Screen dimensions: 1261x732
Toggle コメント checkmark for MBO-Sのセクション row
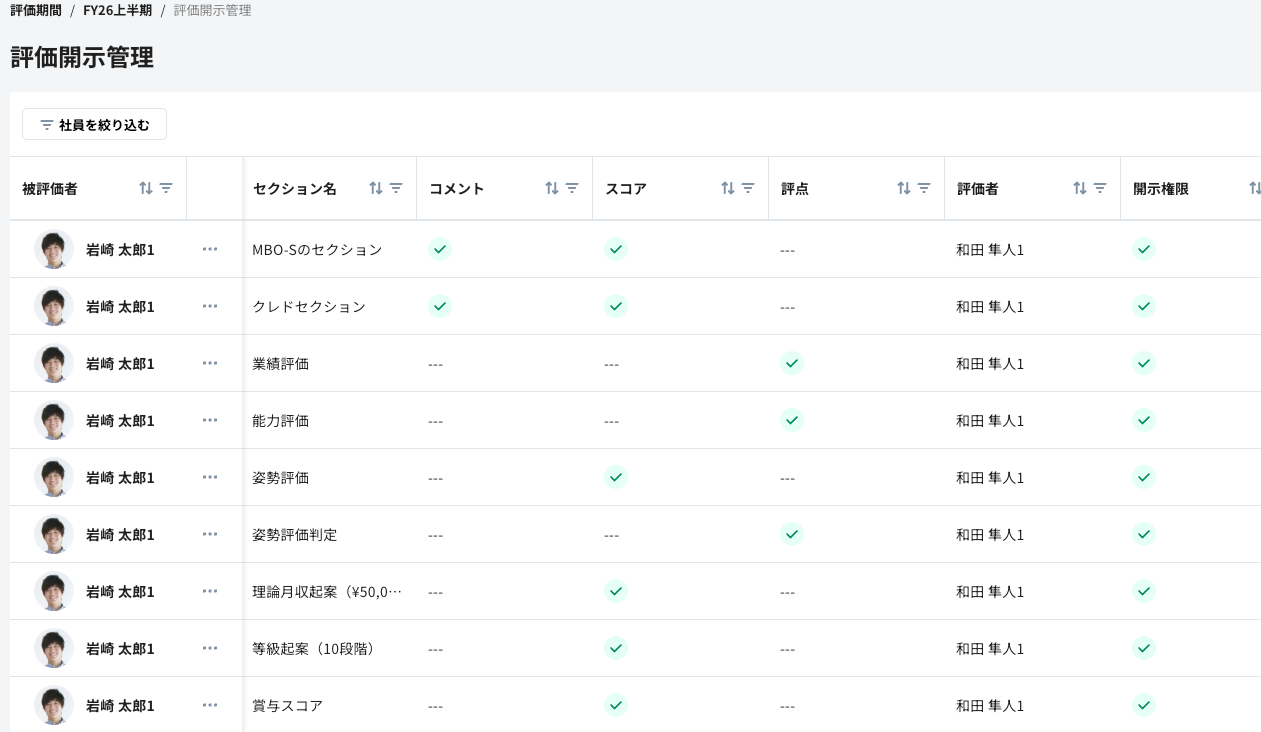click(x=440, y=249)
